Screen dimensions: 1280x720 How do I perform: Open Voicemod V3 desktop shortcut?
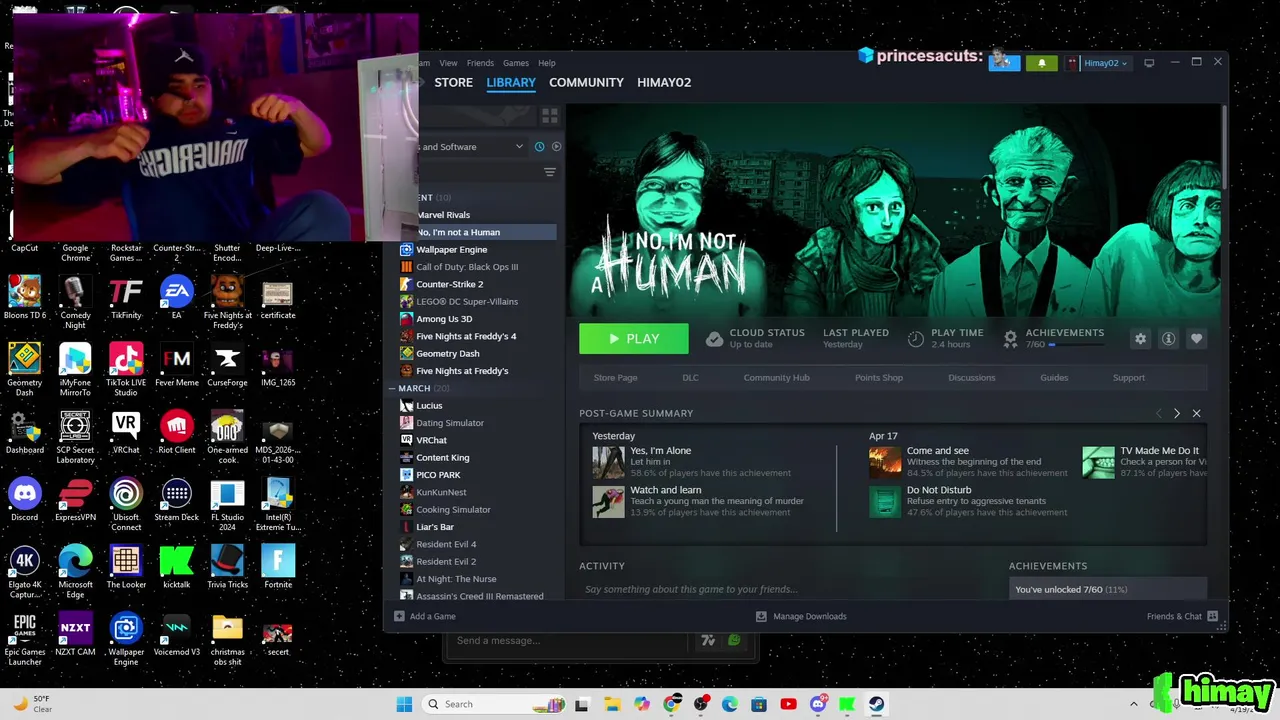tap(177, 634)
